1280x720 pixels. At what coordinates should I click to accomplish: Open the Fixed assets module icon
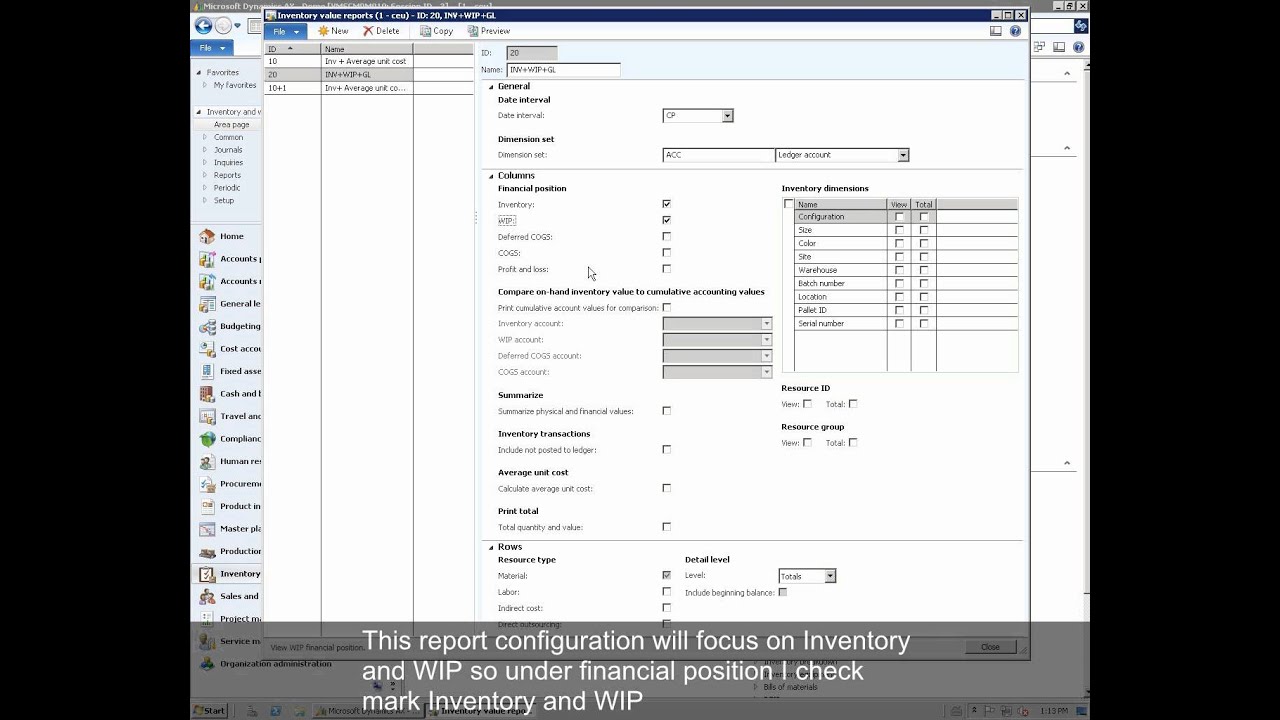pyautogui.click(x=207, y=371)
